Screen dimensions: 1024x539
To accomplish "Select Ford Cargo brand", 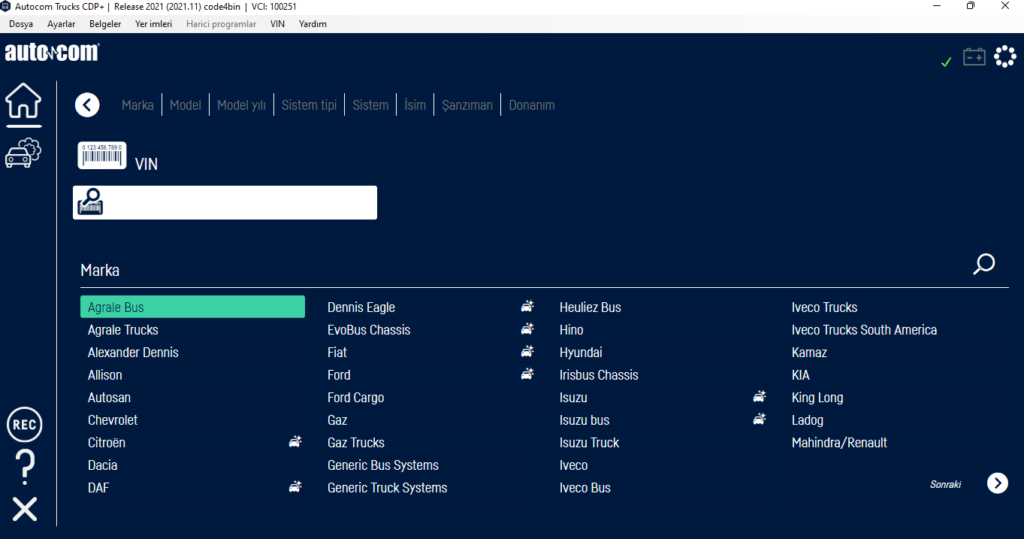I will (356, 397).
